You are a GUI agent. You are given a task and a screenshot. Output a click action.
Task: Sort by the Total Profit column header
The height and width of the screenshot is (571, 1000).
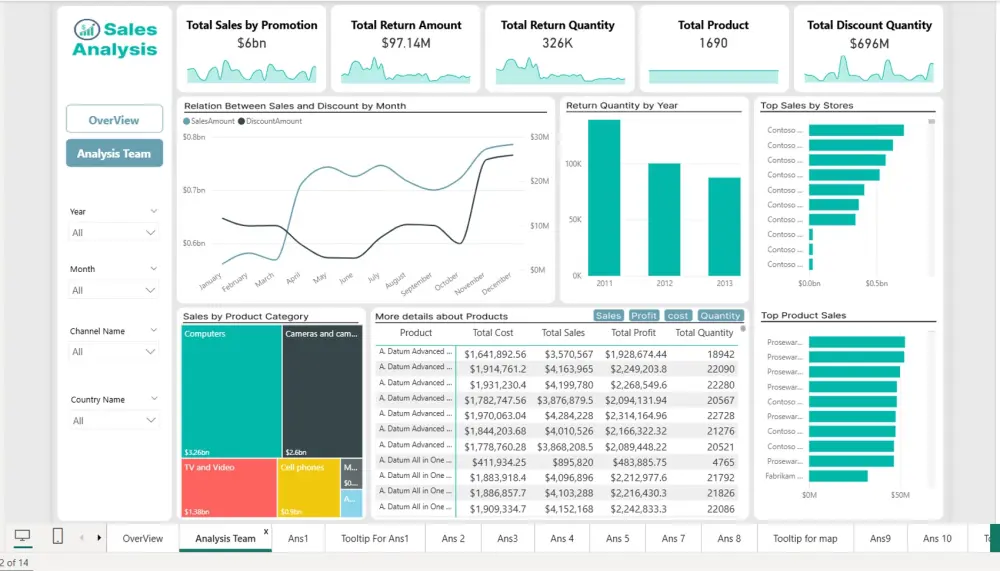633,333
